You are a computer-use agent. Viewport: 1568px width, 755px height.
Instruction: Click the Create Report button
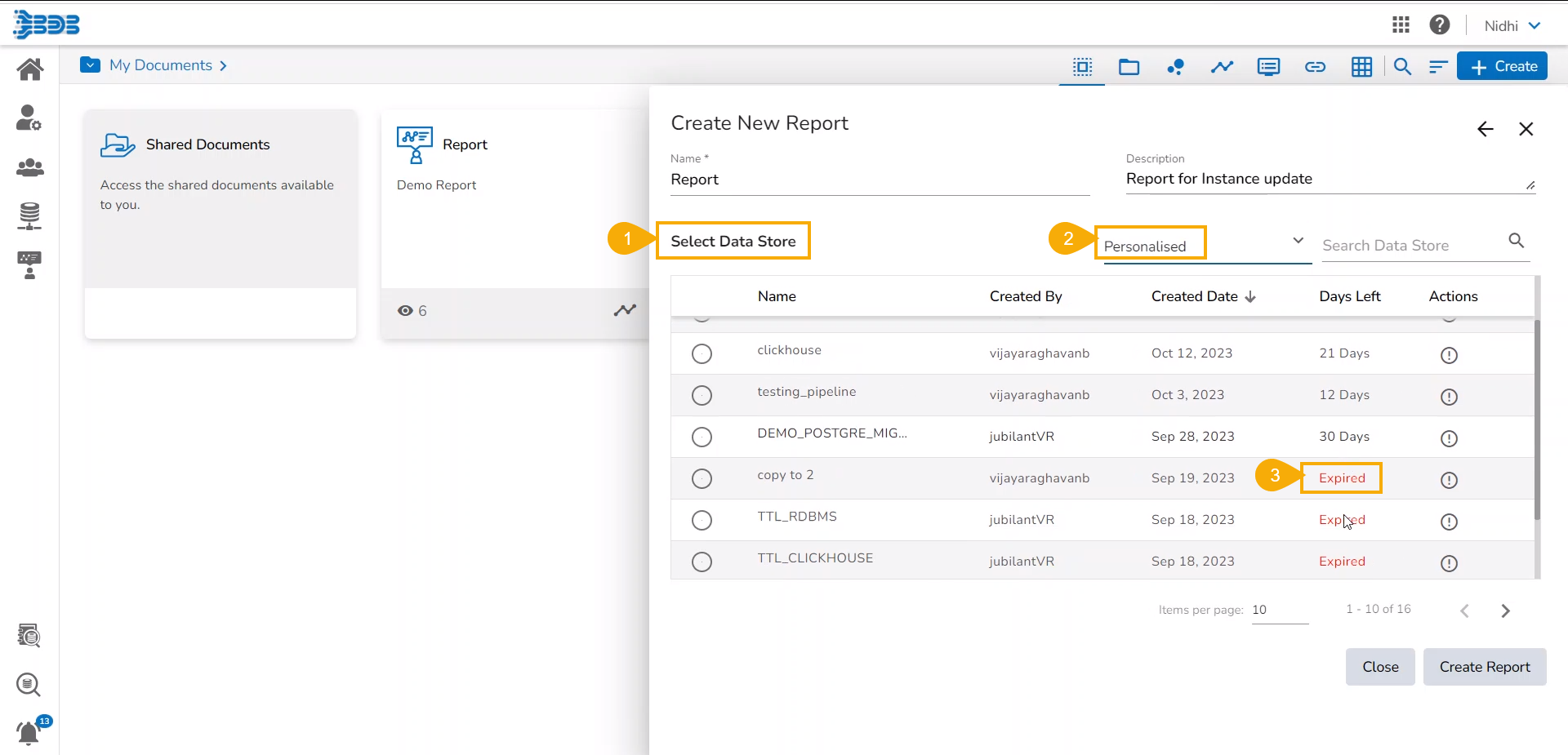click(x=1484, y=667)
